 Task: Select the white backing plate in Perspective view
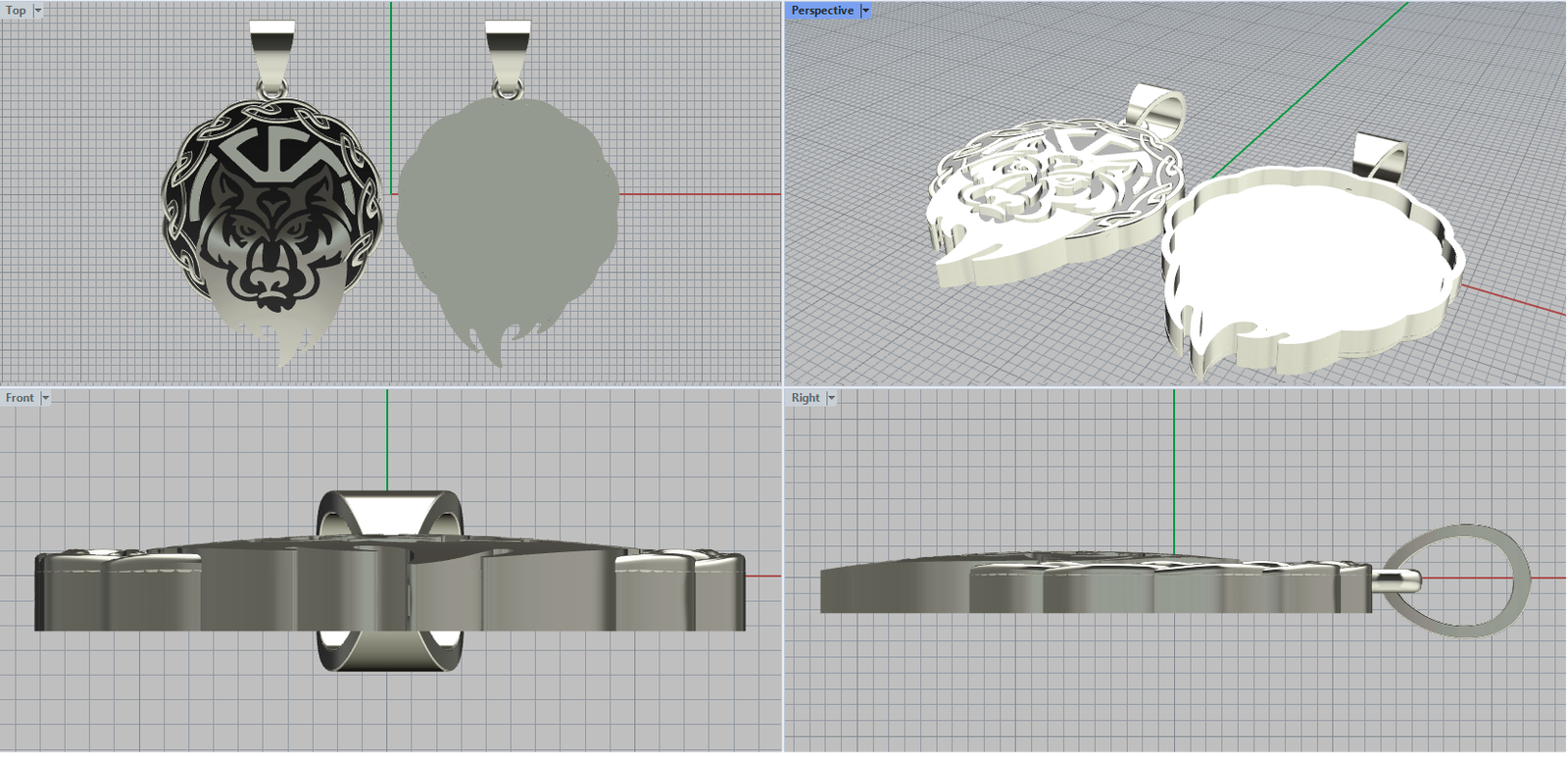1303,265
